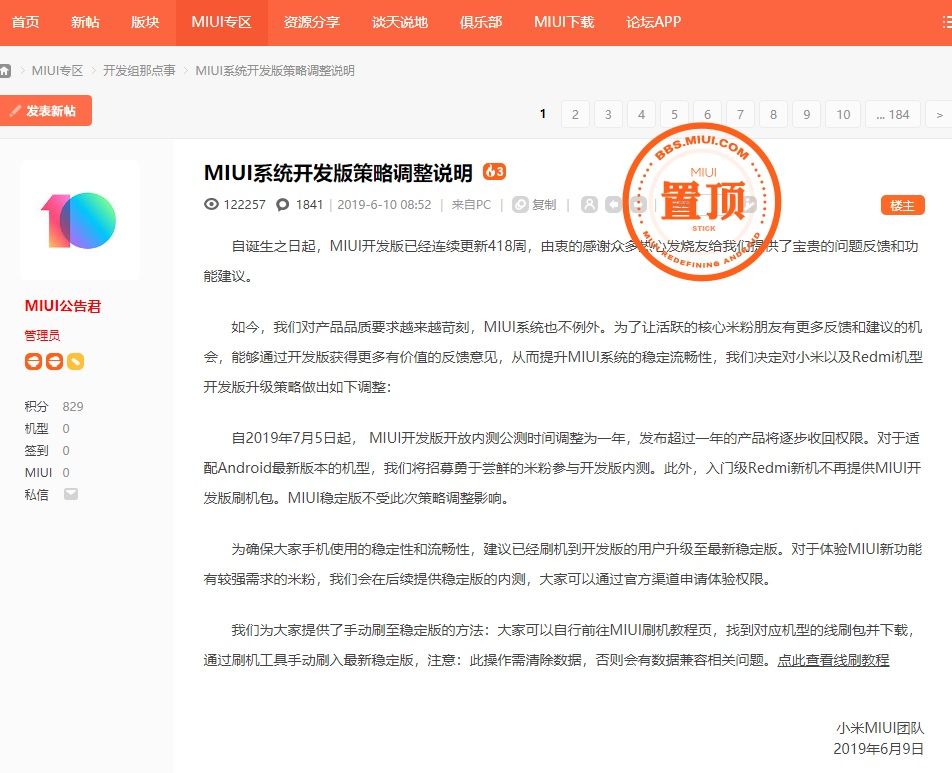Click the next page arrow button
This screenshot has width=952, height=773.
point(939,114)
